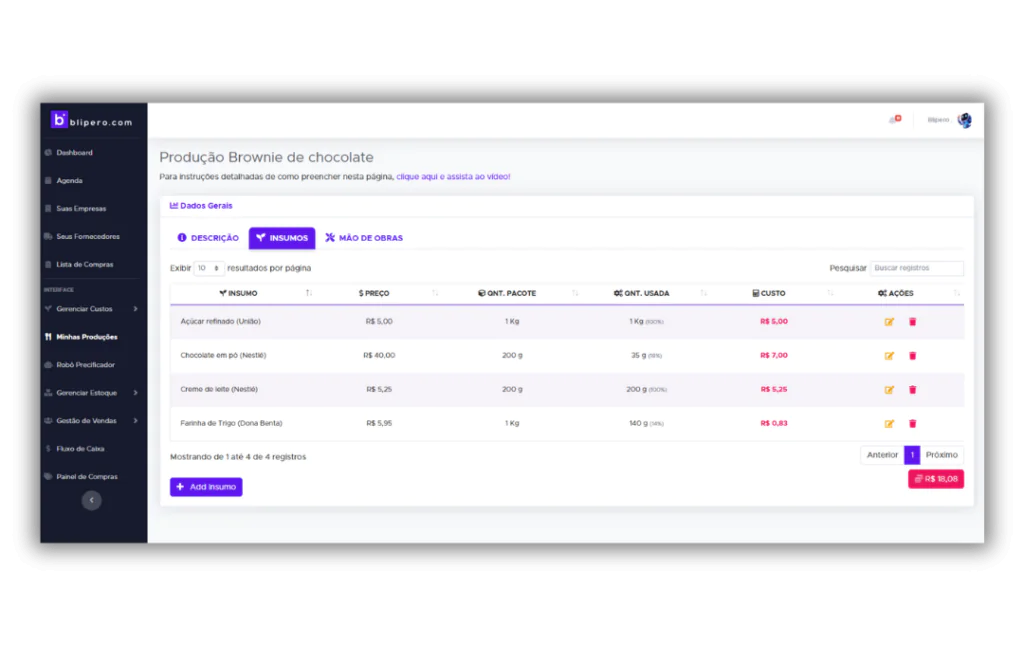Switch to the Descrição tab
The width and height of the screenshot is (1024, 664).
(x=208, y=238)
